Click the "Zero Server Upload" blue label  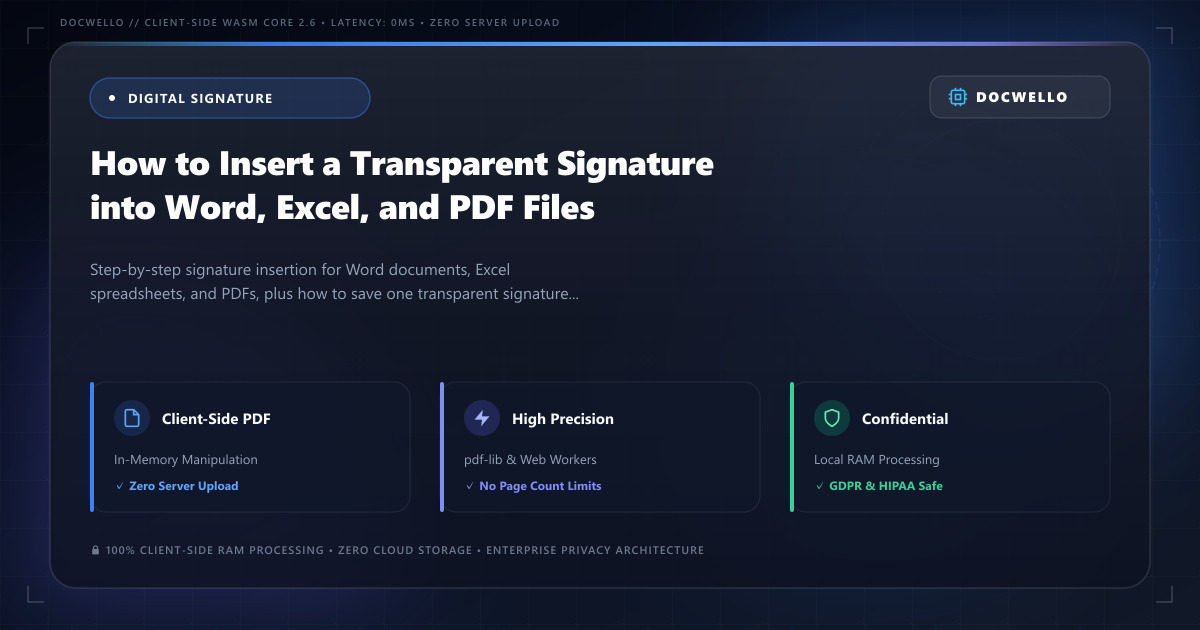tap(184, 486)
